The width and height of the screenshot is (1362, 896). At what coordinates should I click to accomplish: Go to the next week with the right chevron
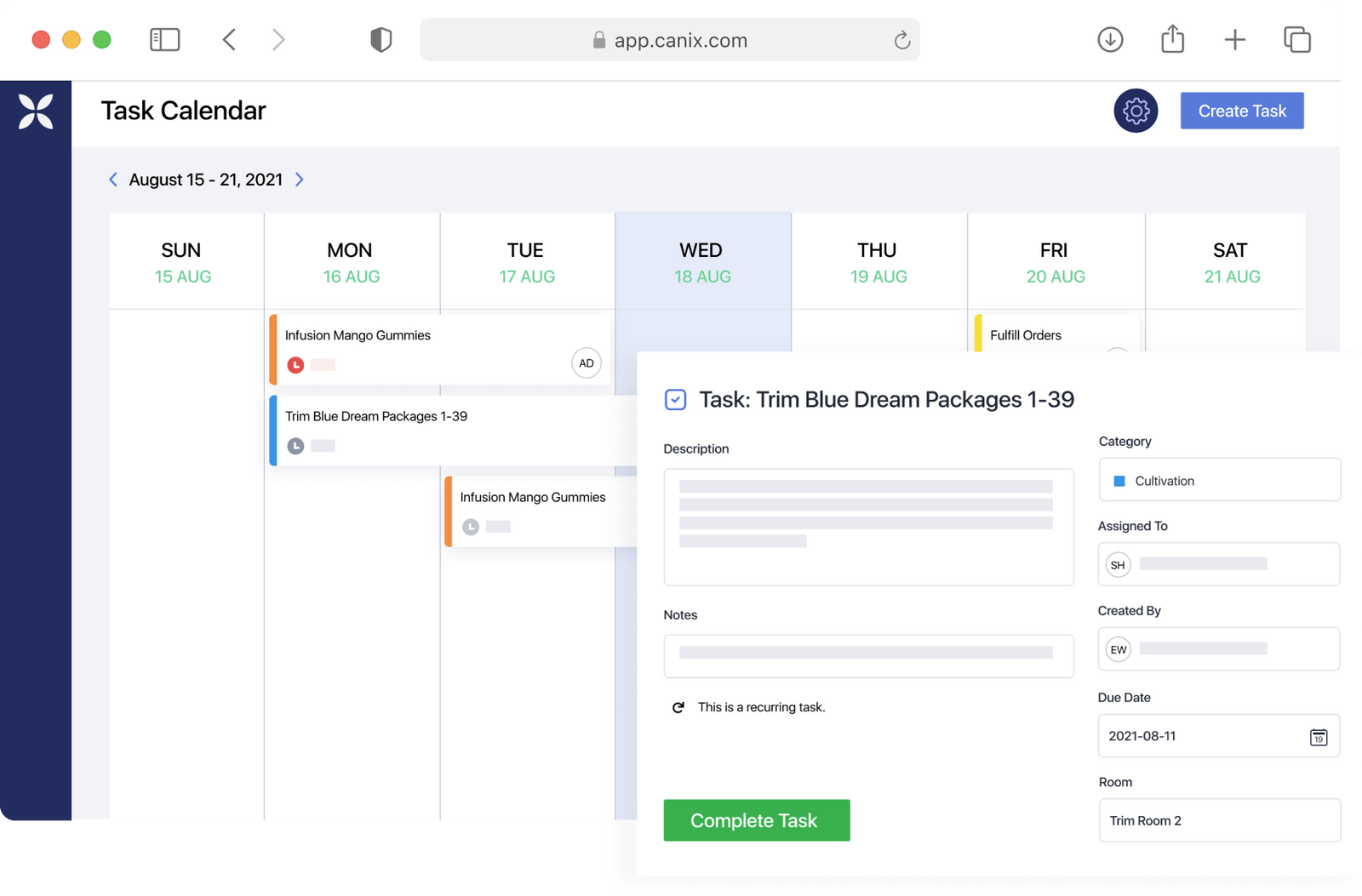pos(300,180)
